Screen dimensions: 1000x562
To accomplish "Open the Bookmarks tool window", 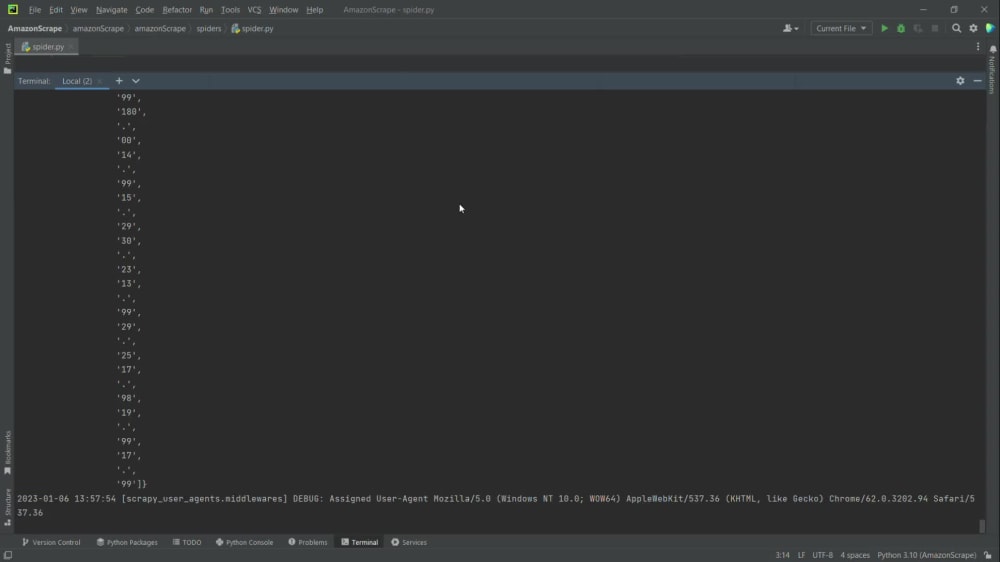I will (7, 452).
